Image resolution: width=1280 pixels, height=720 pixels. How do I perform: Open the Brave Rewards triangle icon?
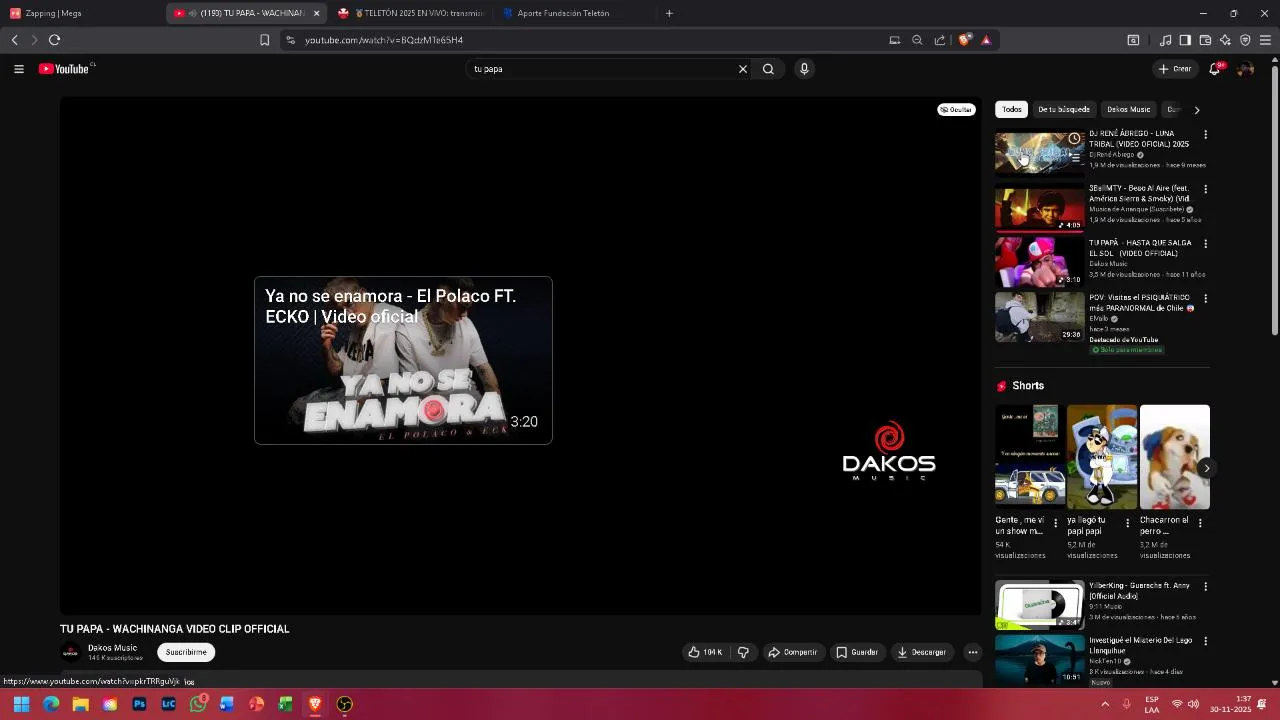pyautogui.click(x=986, y=40)
